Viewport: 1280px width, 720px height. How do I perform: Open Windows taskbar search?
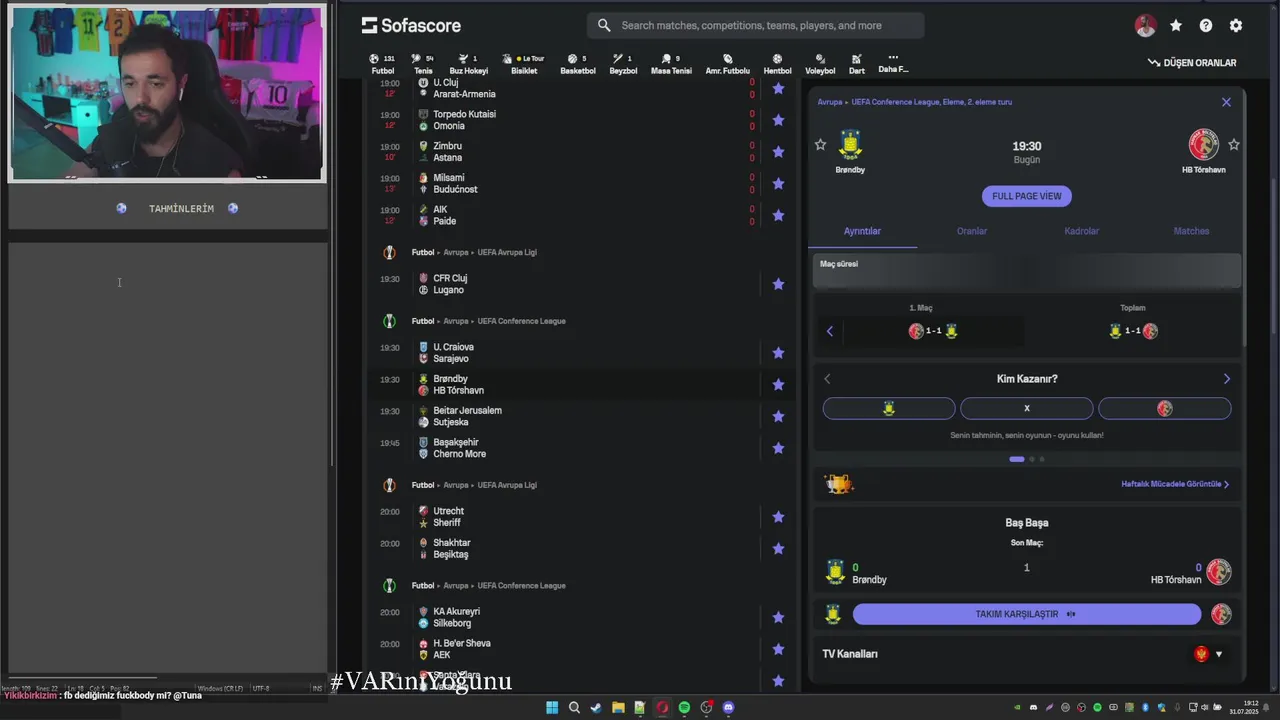(574, 707)
